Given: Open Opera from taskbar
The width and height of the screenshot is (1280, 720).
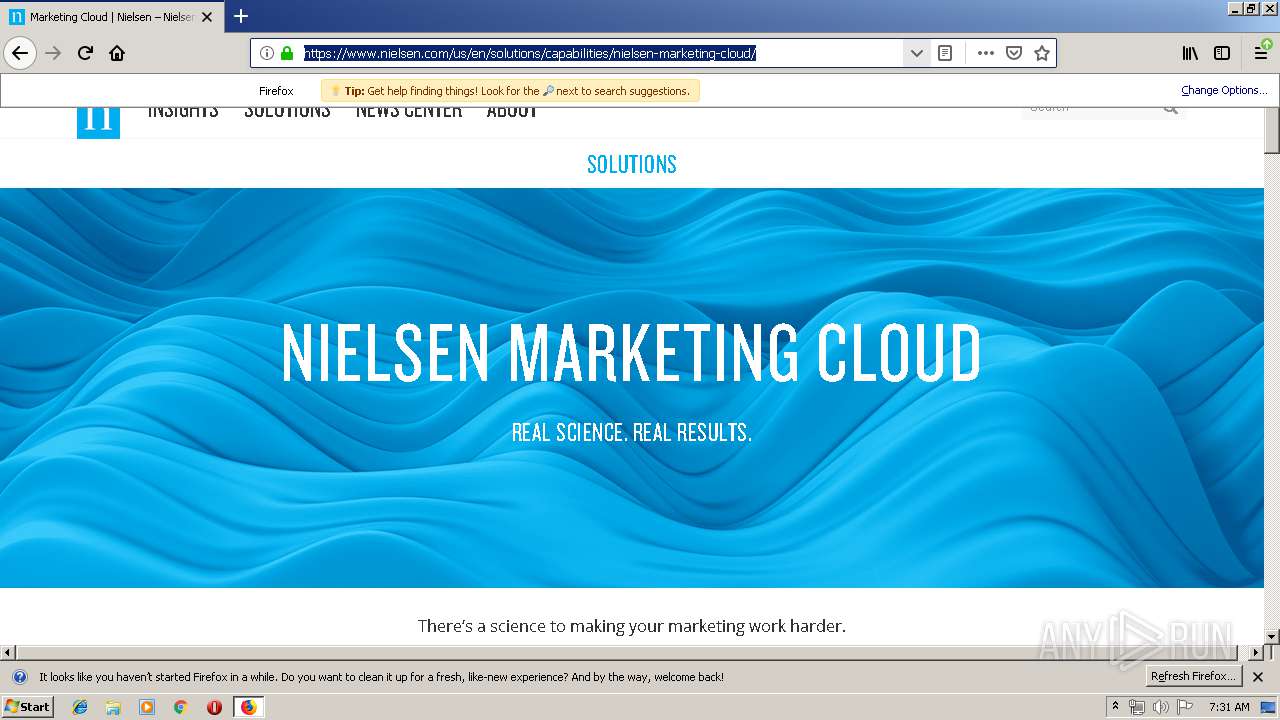Looking at the screenshot, I should 214,707.
